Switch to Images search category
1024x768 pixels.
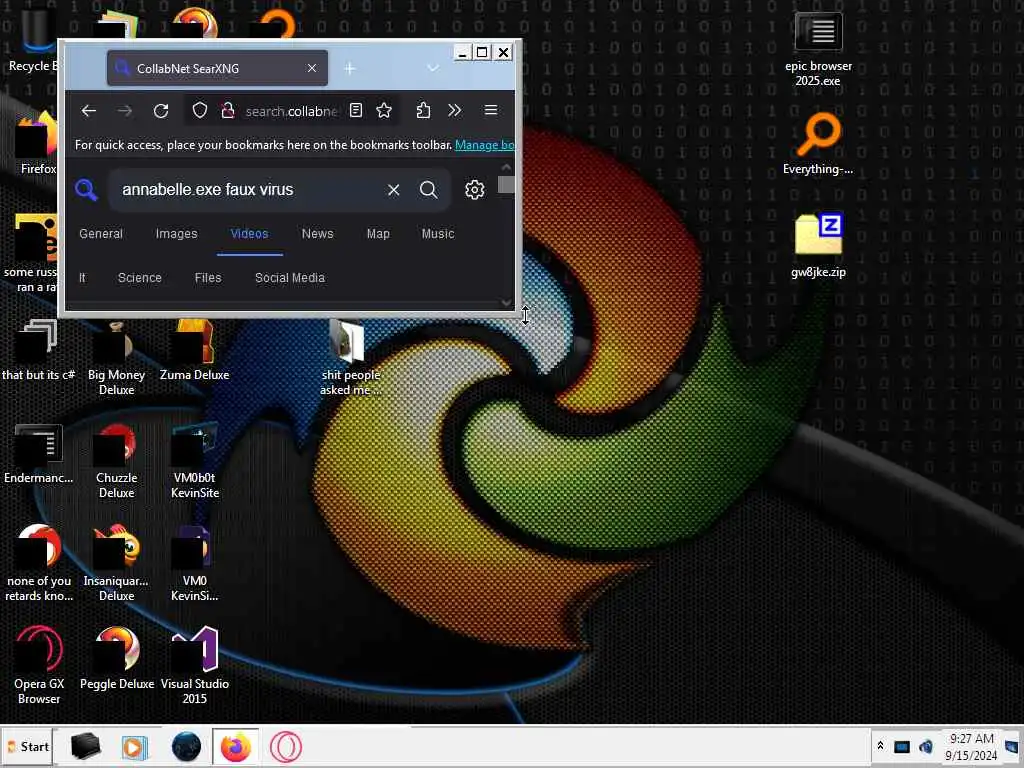coord(176,234)
